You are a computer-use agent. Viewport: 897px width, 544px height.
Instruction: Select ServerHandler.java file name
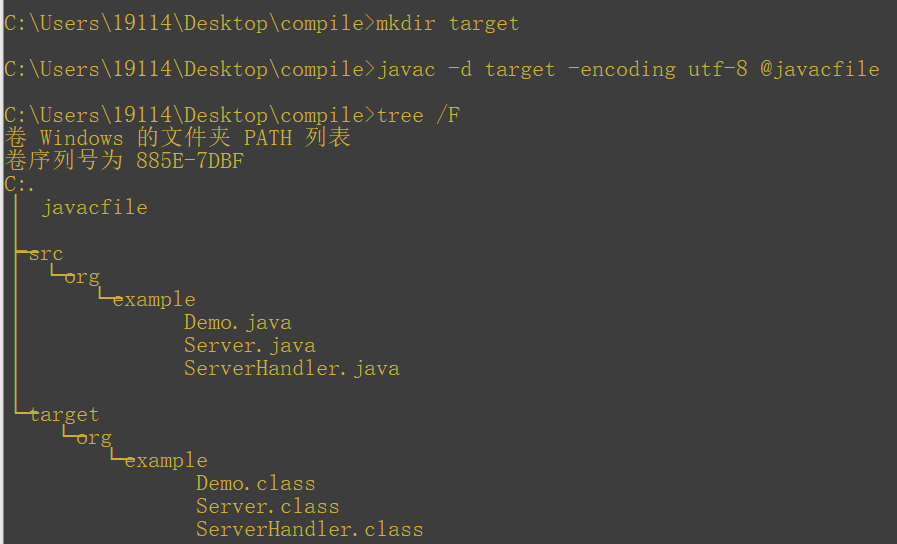292,368
